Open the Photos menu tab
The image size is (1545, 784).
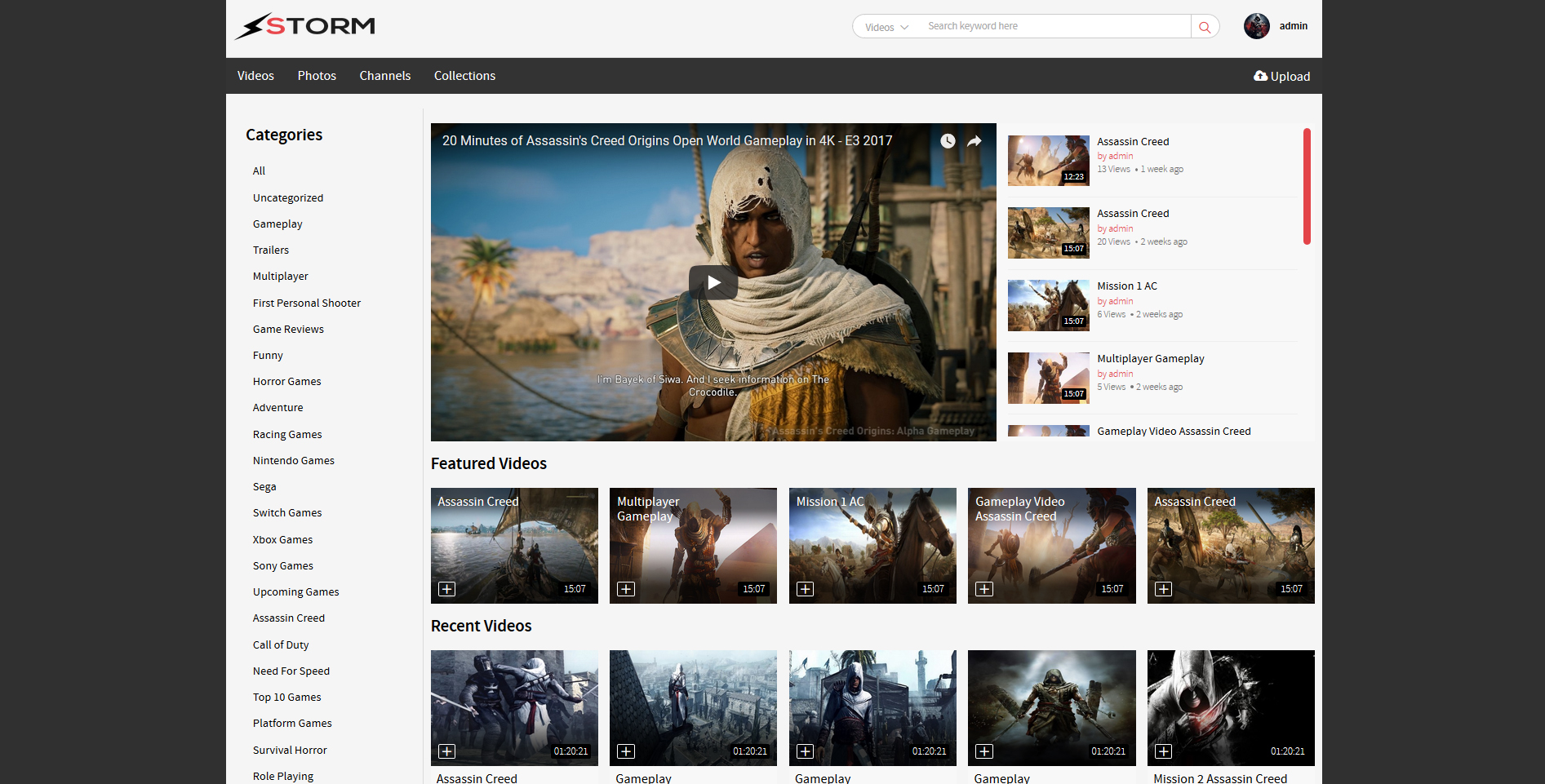pos(317,76)
